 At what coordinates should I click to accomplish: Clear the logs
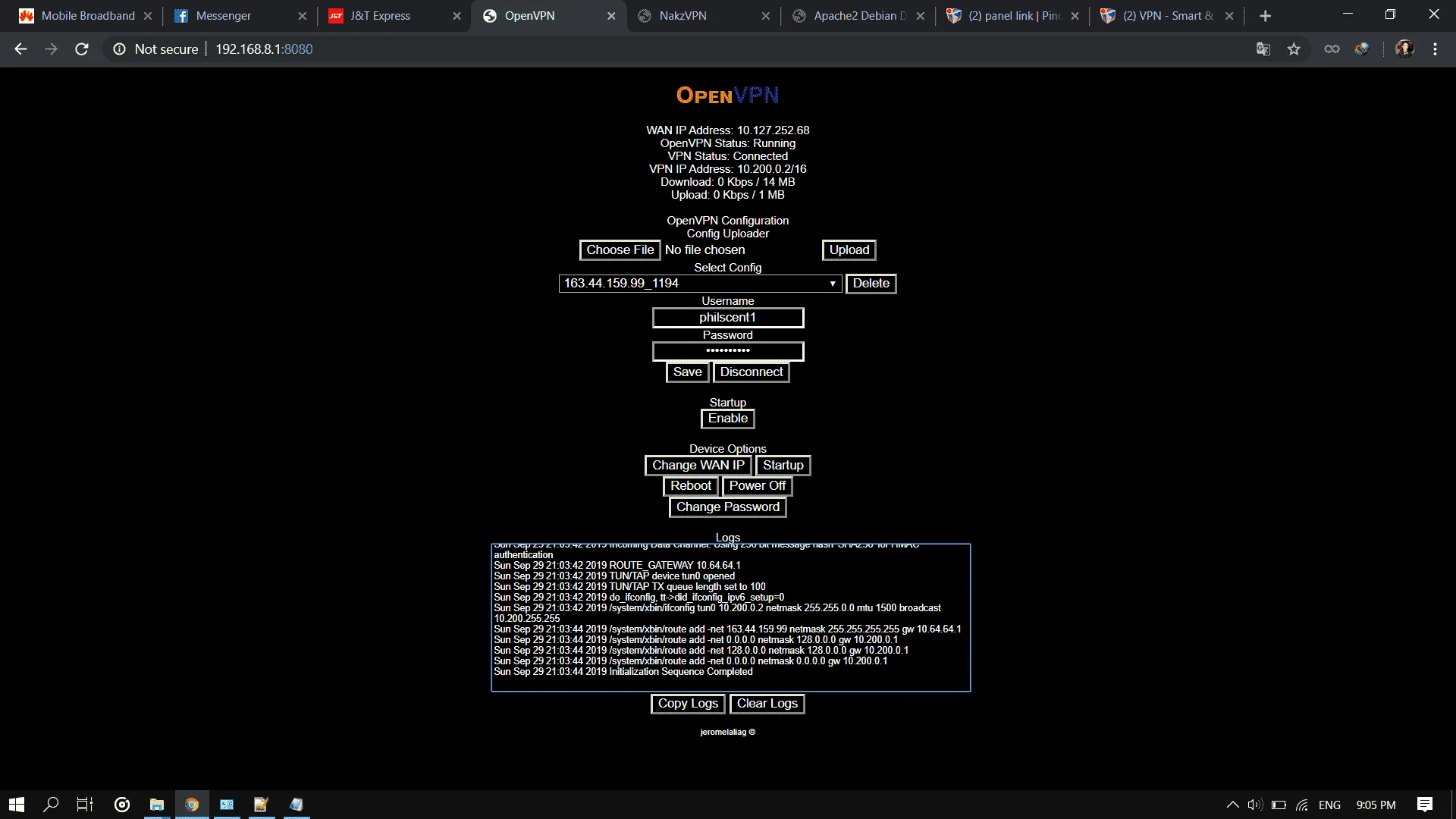(767, 704)
